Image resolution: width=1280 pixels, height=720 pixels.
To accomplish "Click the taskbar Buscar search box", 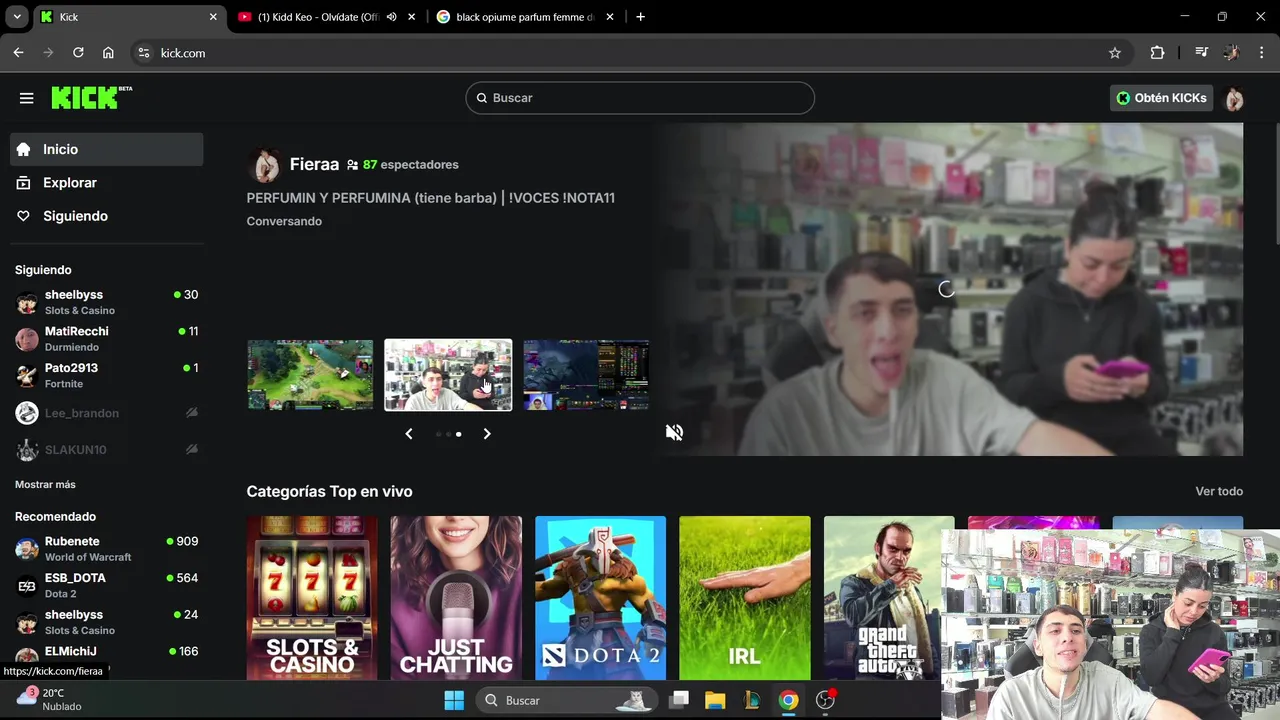I will [565, 700].
